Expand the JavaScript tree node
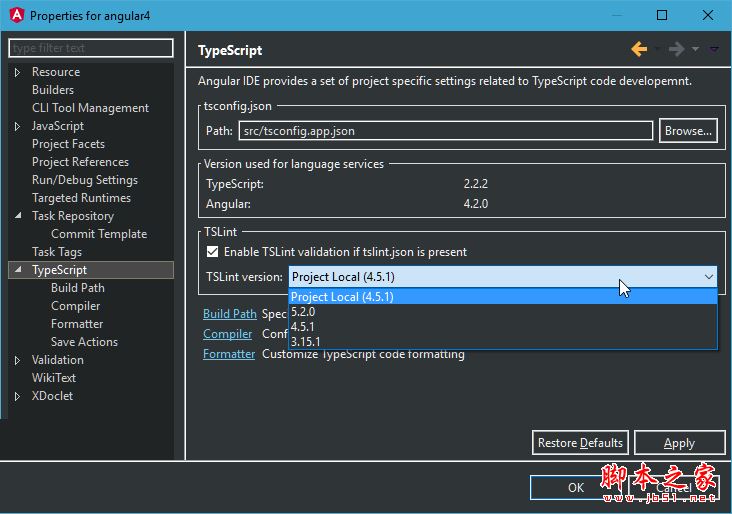 click(x=17, y=127)
